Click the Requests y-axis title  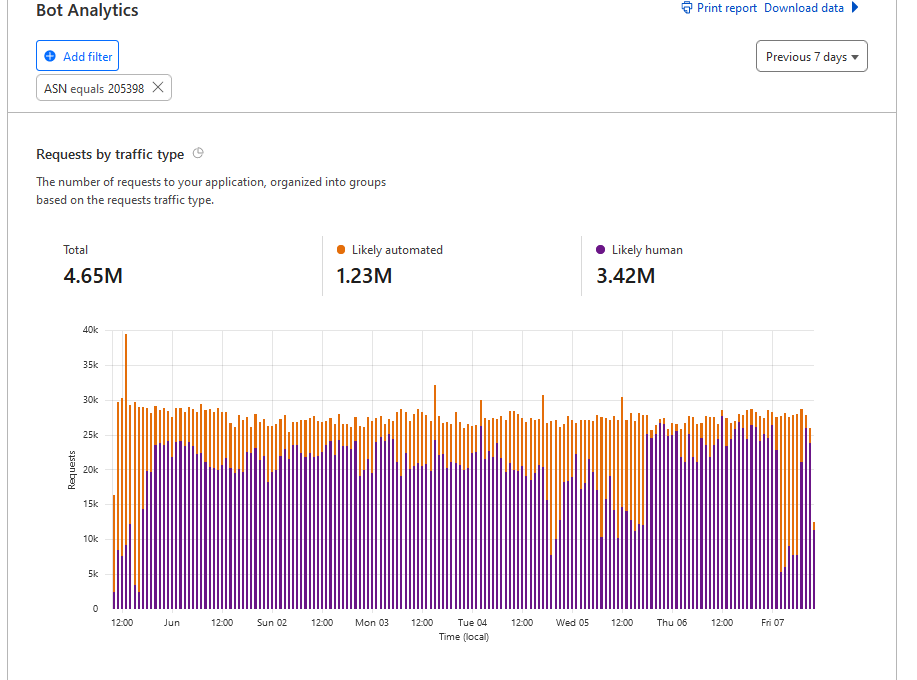(x=72, y=470)
